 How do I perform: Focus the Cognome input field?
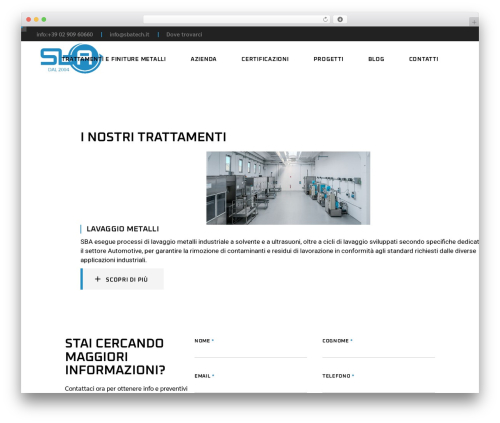pos(378,352)
